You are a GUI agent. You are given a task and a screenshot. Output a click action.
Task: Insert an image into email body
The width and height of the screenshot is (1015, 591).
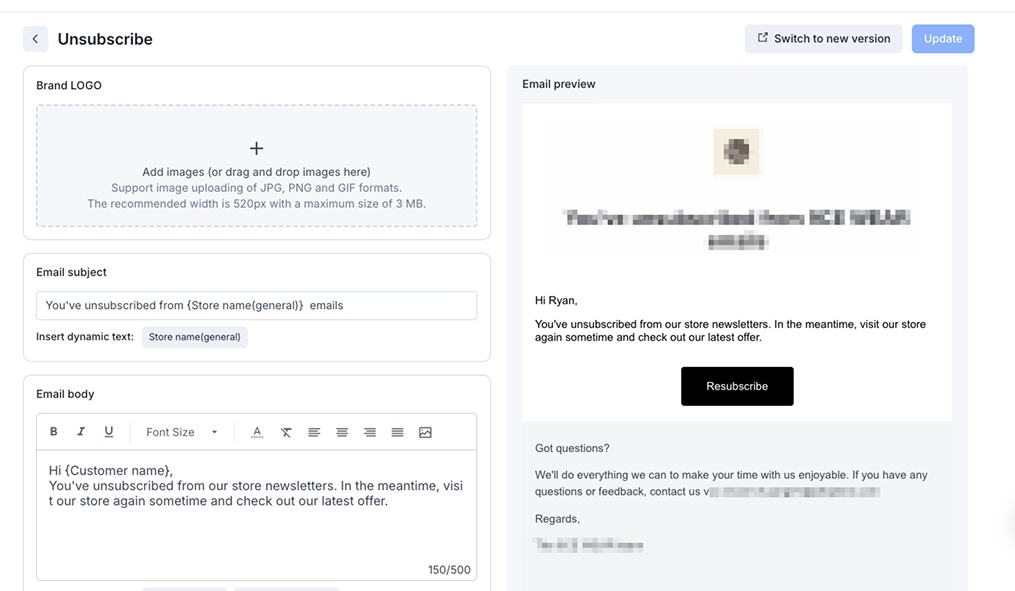(425, 432)
